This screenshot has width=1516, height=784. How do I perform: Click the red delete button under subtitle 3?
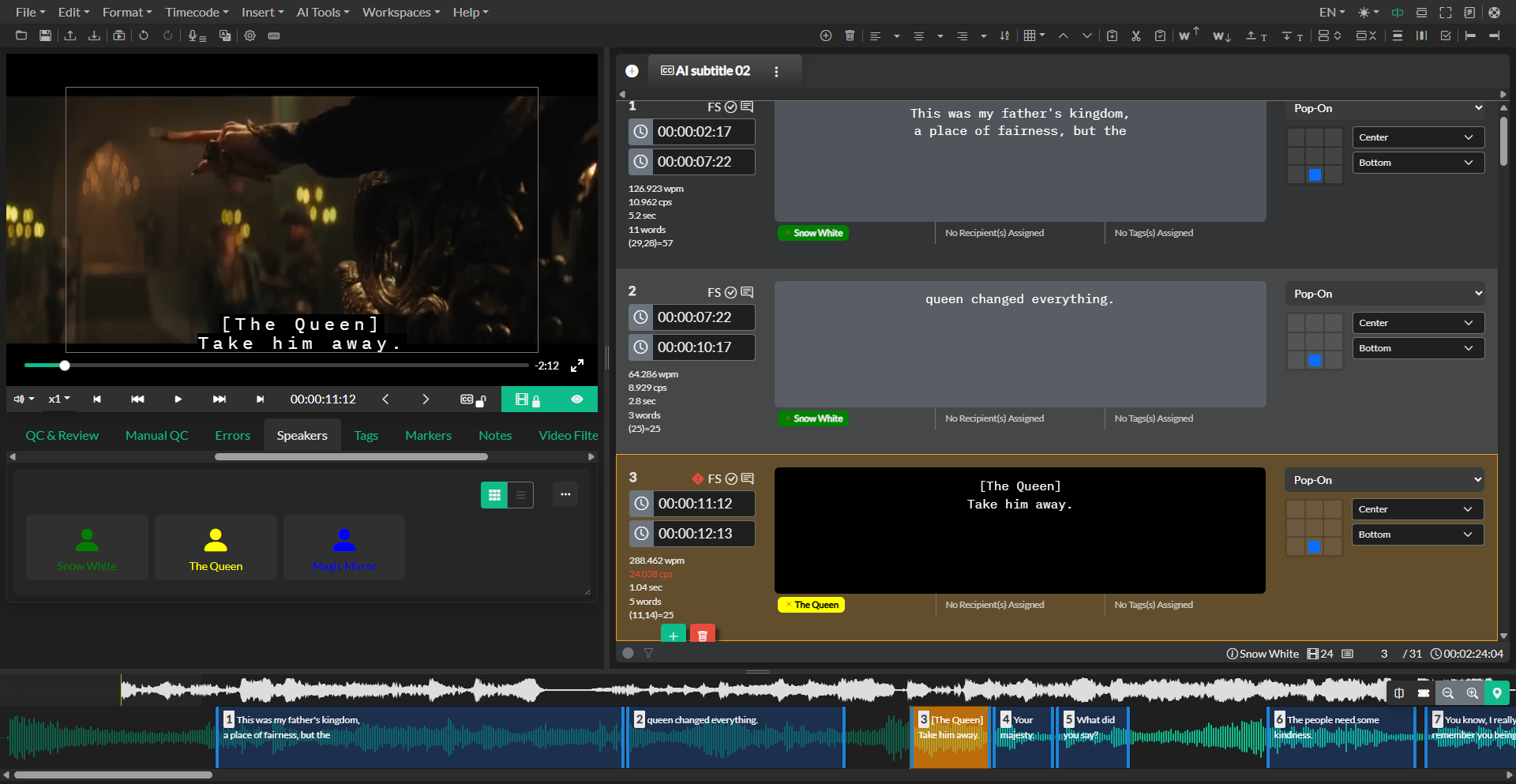coord(702,635)
